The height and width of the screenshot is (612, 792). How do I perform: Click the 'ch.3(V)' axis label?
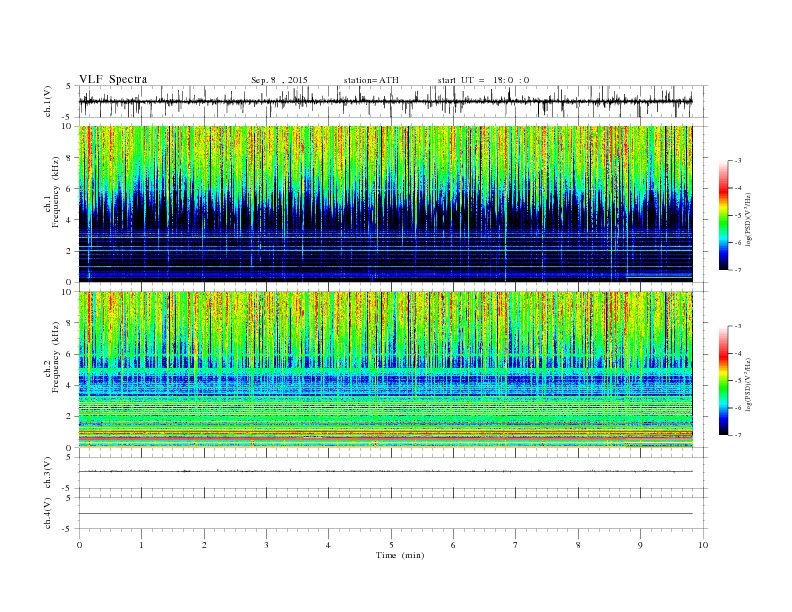click(47, 473)
